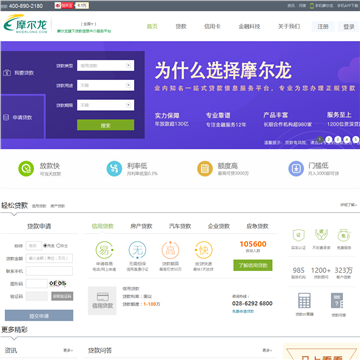Image resolution: width=360 pixels, height=360 pixels.
Task: Select the 先生 radio button
Action: pyautogui.click(x=45, y=246)
